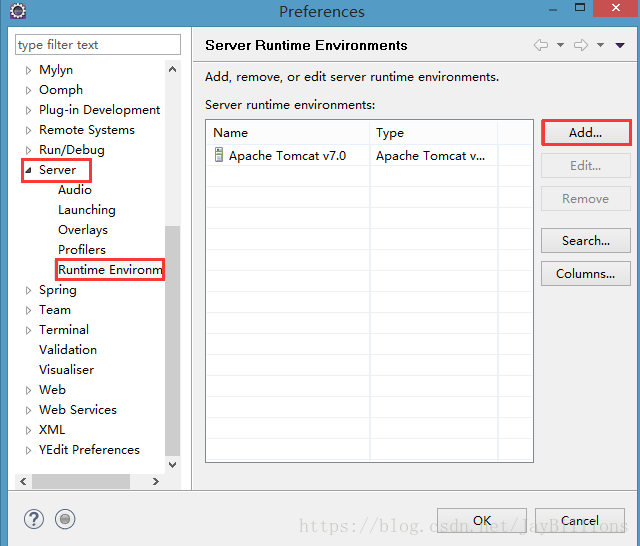Expand the YEdit Preferences node
The width and height of the screenshot is (640, 546).
point(28,450)
